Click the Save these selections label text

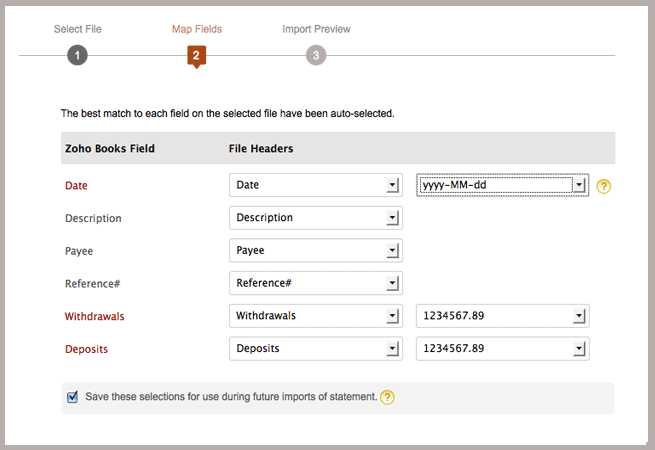(231, 397)
